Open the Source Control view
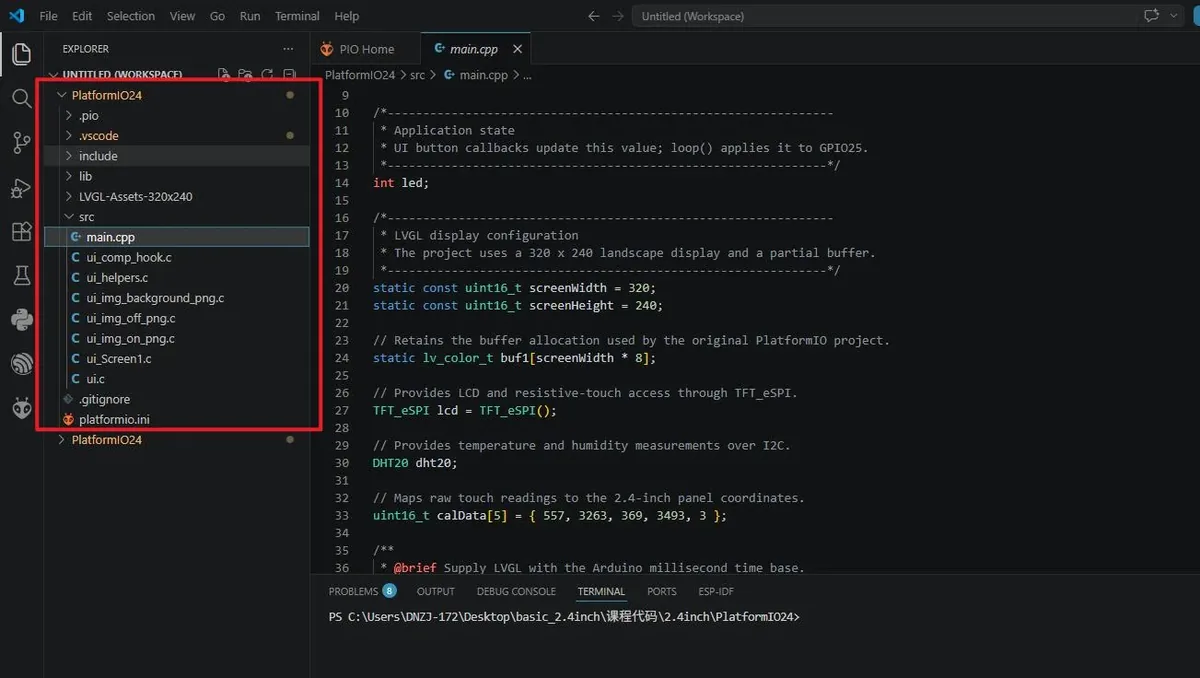 tap(21, 143)
